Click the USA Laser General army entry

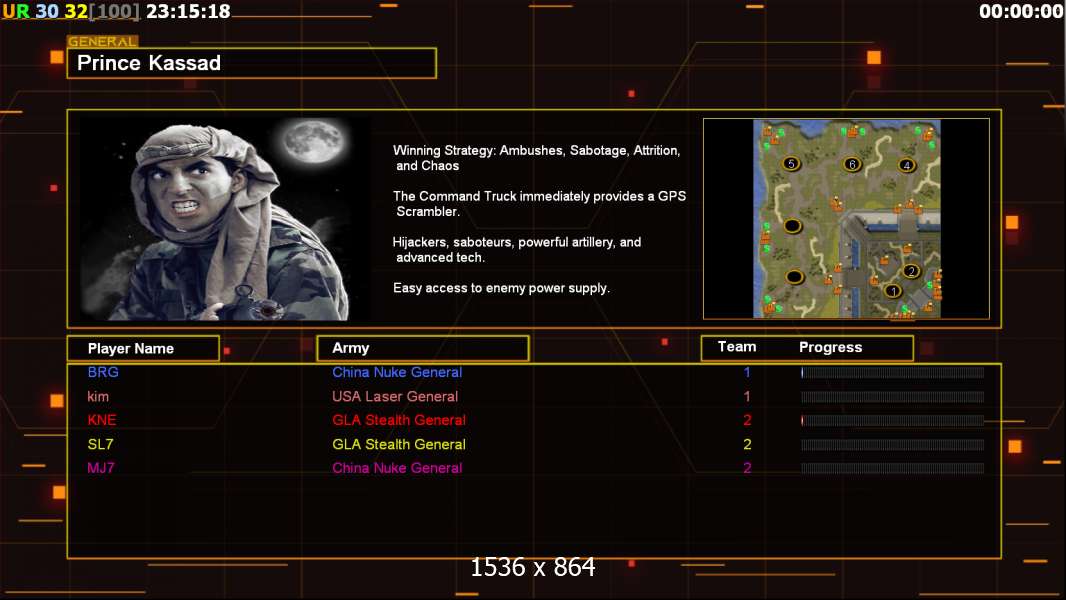(395, 396)
